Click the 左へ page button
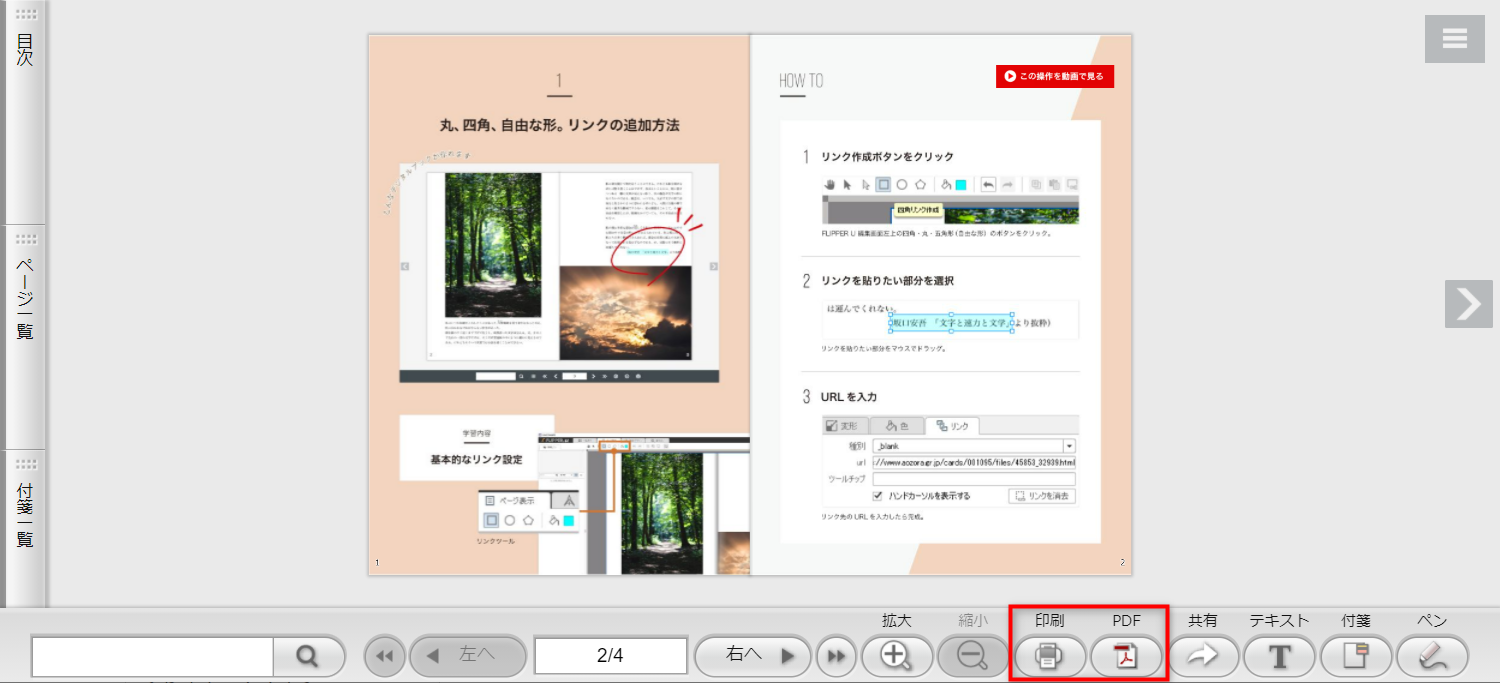Viewport: 1500px width, 683px height. pyautogui.click(x=468, y=656)
